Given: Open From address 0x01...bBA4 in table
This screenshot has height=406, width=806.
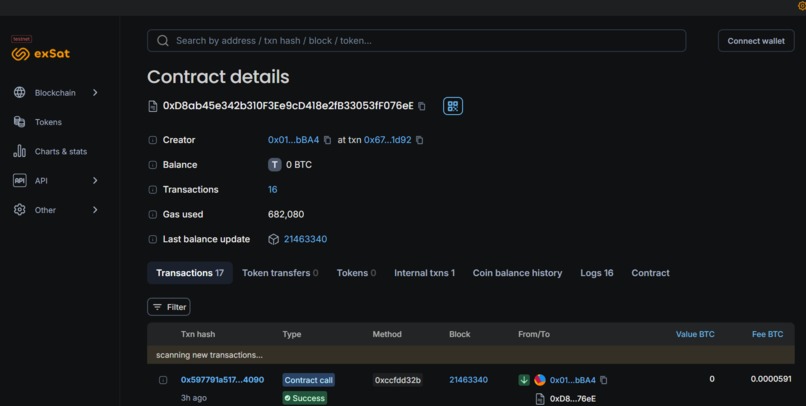Looking at the screenshot, I should click(x=573, y=380).
